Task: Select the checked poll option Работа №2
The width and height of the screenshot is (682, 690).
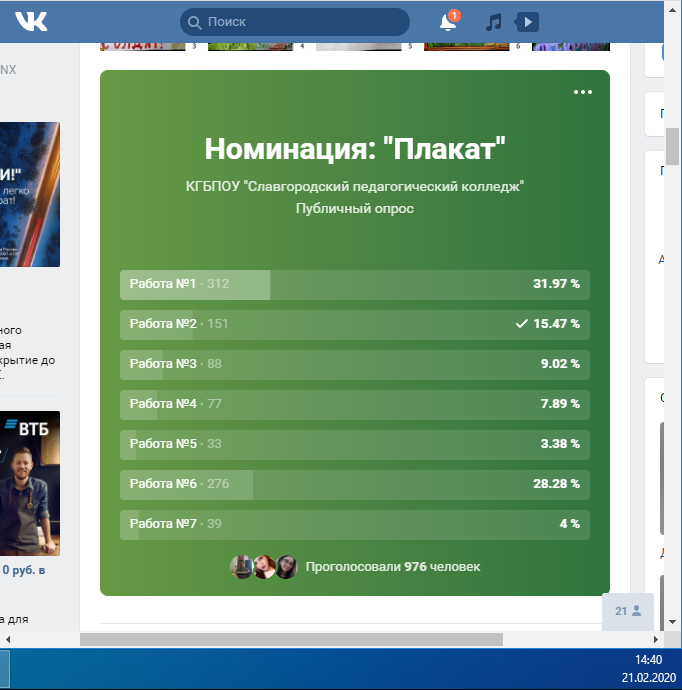Action: (354, 325)
